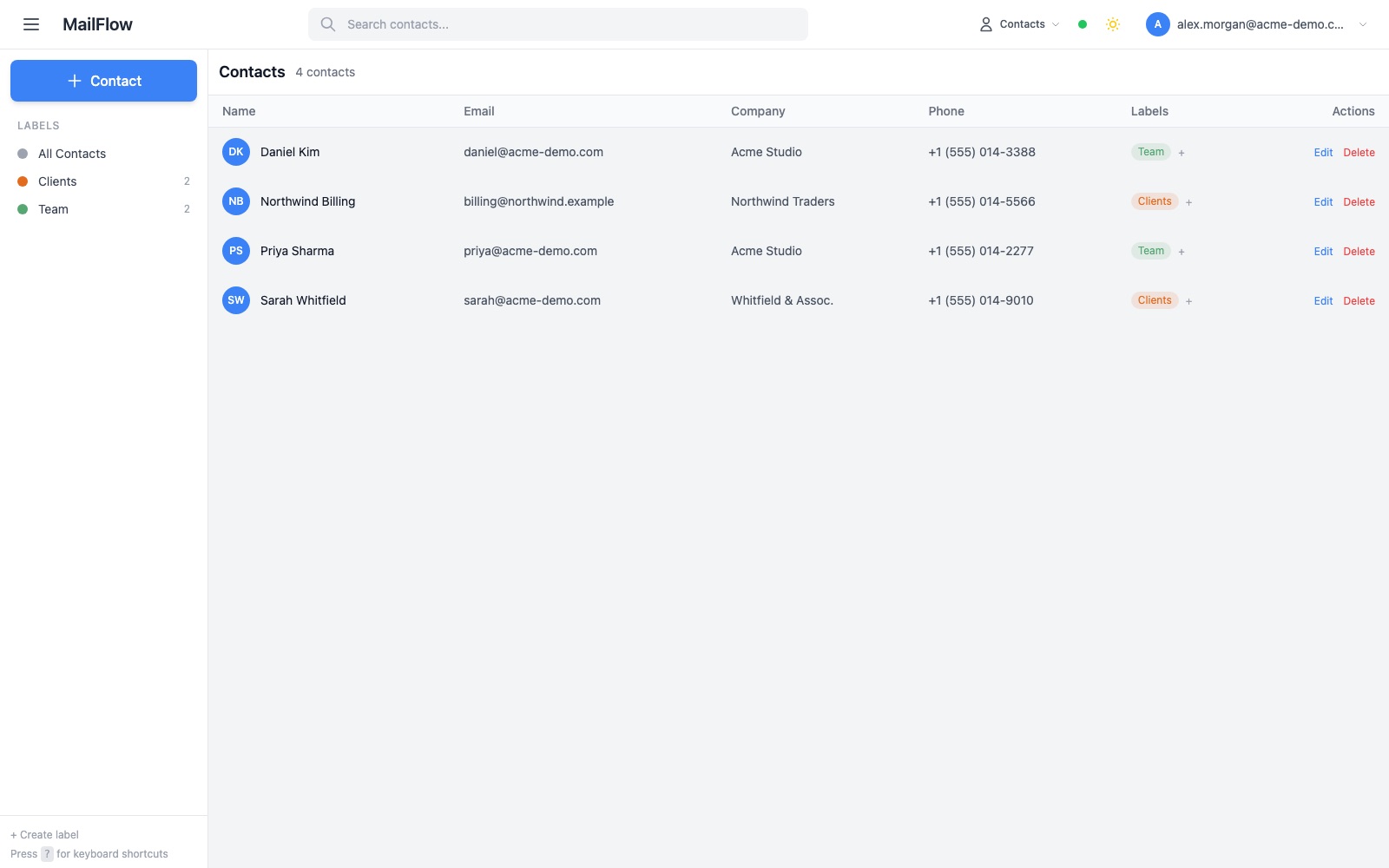This screenshot has height=868, width=1389.
Task: Click the gray All Contacts dot
Action: coord(23,154)
